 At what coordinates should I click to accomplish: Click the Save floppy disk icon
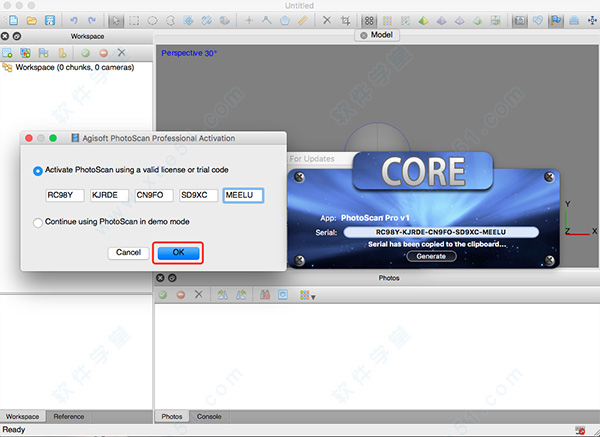50,20
